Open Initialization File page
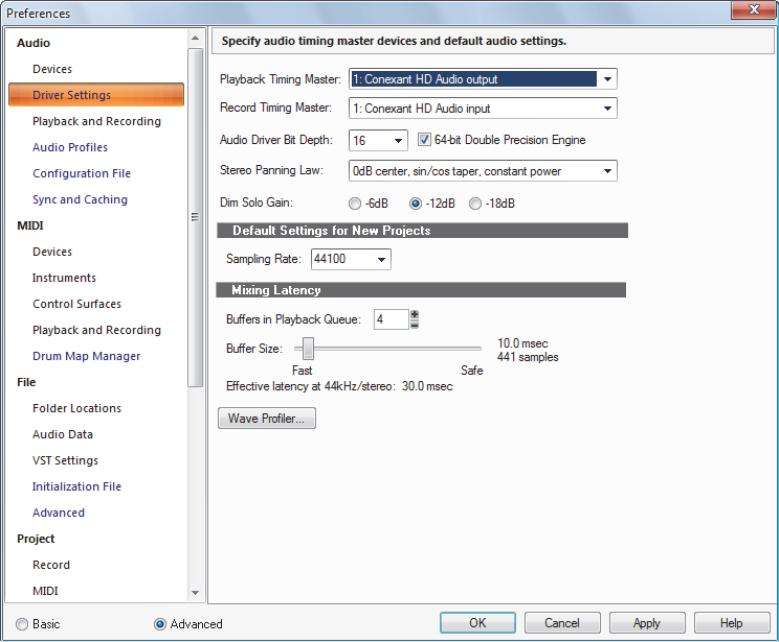779x642 pixels. pyautogui.click(x=77, y=486)
